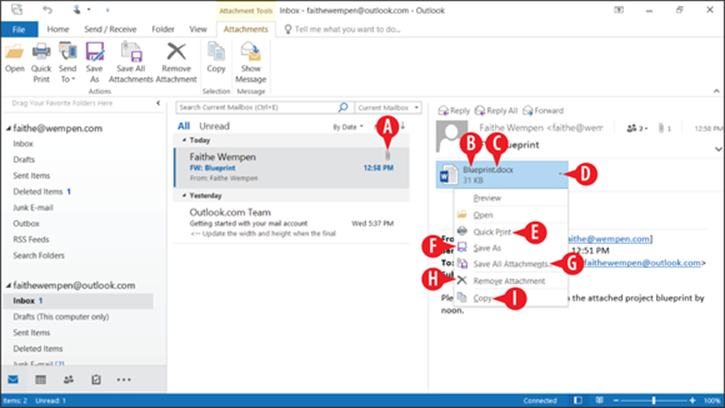Click the People navigation icon
The image size is (725, 408).
click(68, 380)
